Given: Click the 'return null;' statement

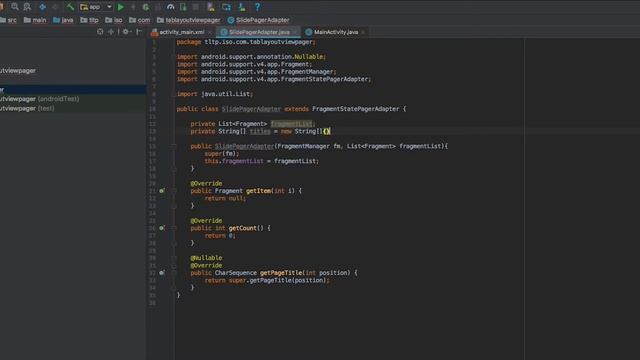Looking at the screenshot, I should pyautogui.click(x=225, y=198).
